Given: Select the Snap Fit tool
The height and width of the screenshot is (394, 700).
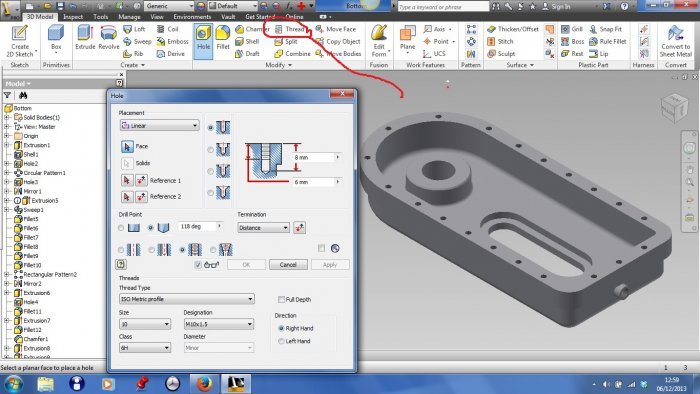Looking at the screenshot, I should tap(605, 29).
